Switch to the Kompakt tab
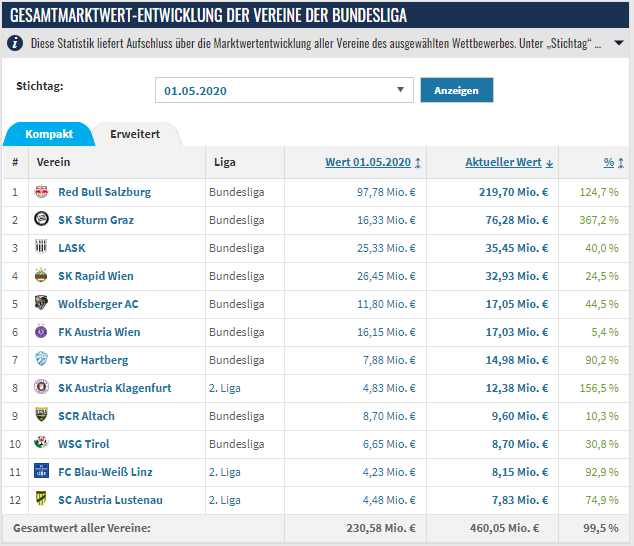Viewport: 634px width, 546px height. click(49, 134)
